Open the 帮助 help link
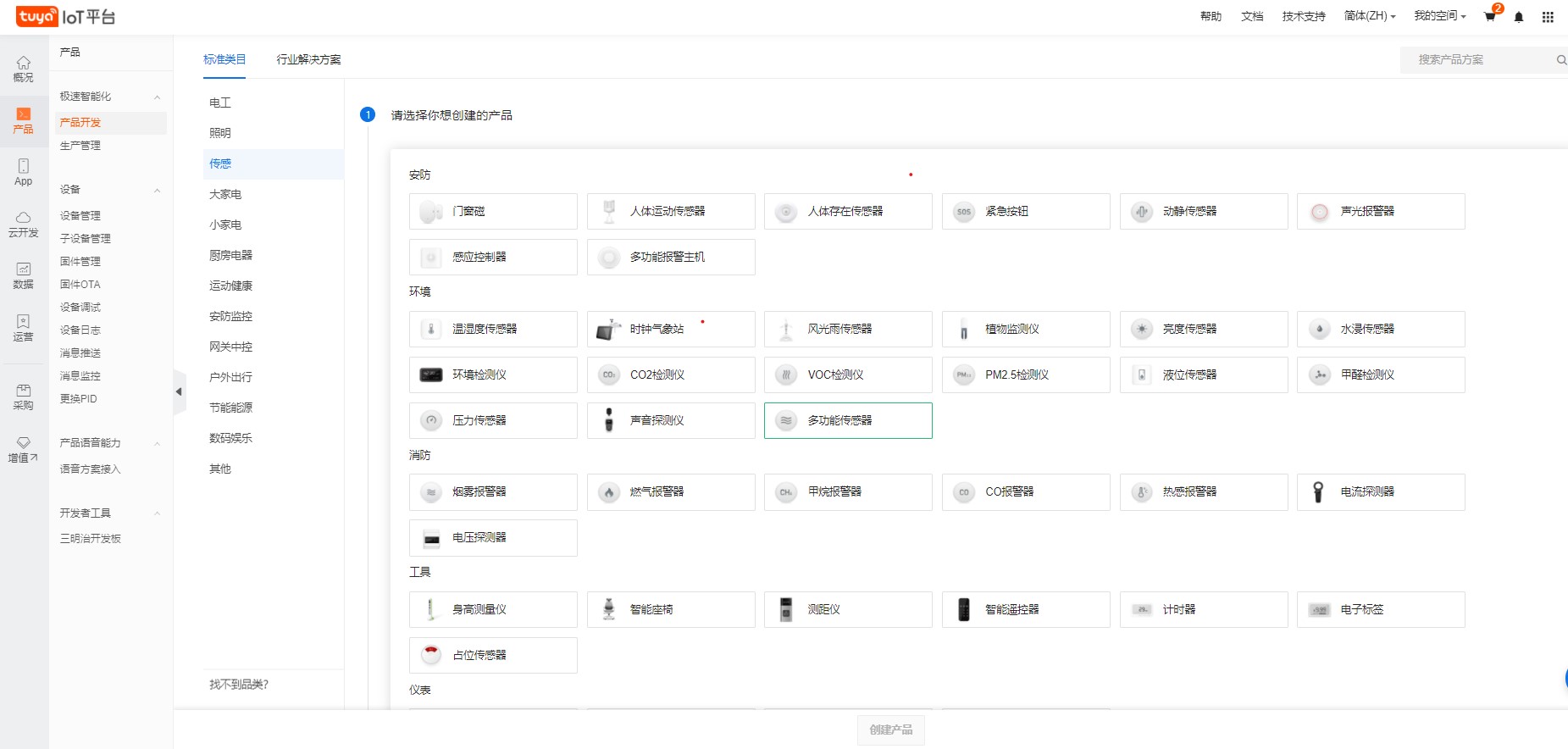This screenshot has width=1568, height=749. tap(1211, 16)
